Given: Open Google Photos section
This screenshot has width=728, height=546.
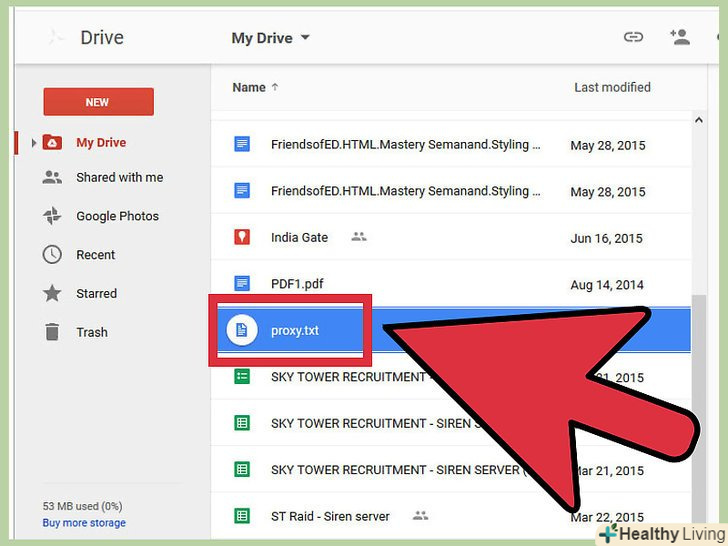Looking at the screenshot, I should pyautogui.click(x=117, y=216).
